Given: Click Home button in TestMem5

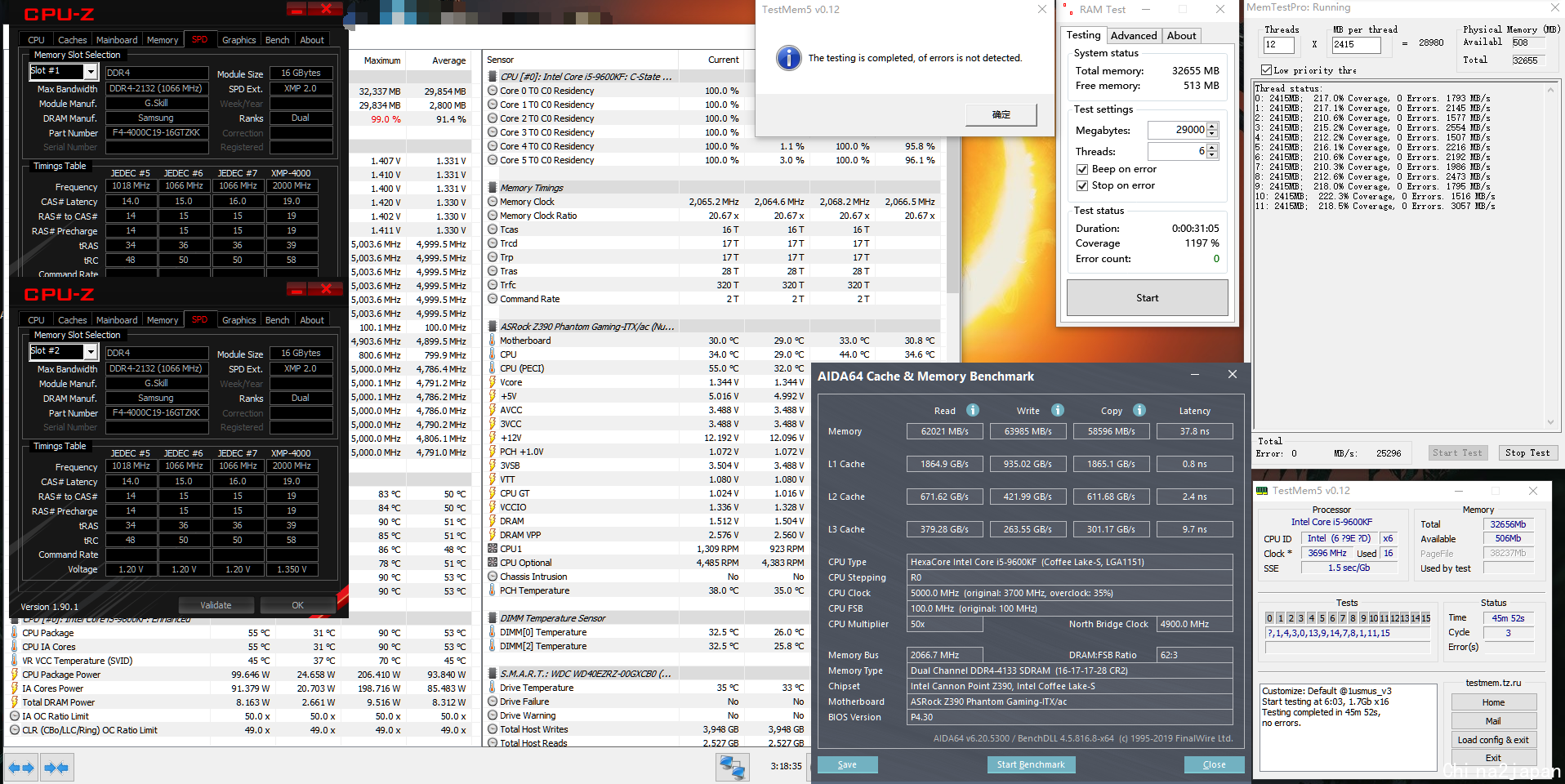Looking at the screenshot, I should click(x=1493, y=702).
